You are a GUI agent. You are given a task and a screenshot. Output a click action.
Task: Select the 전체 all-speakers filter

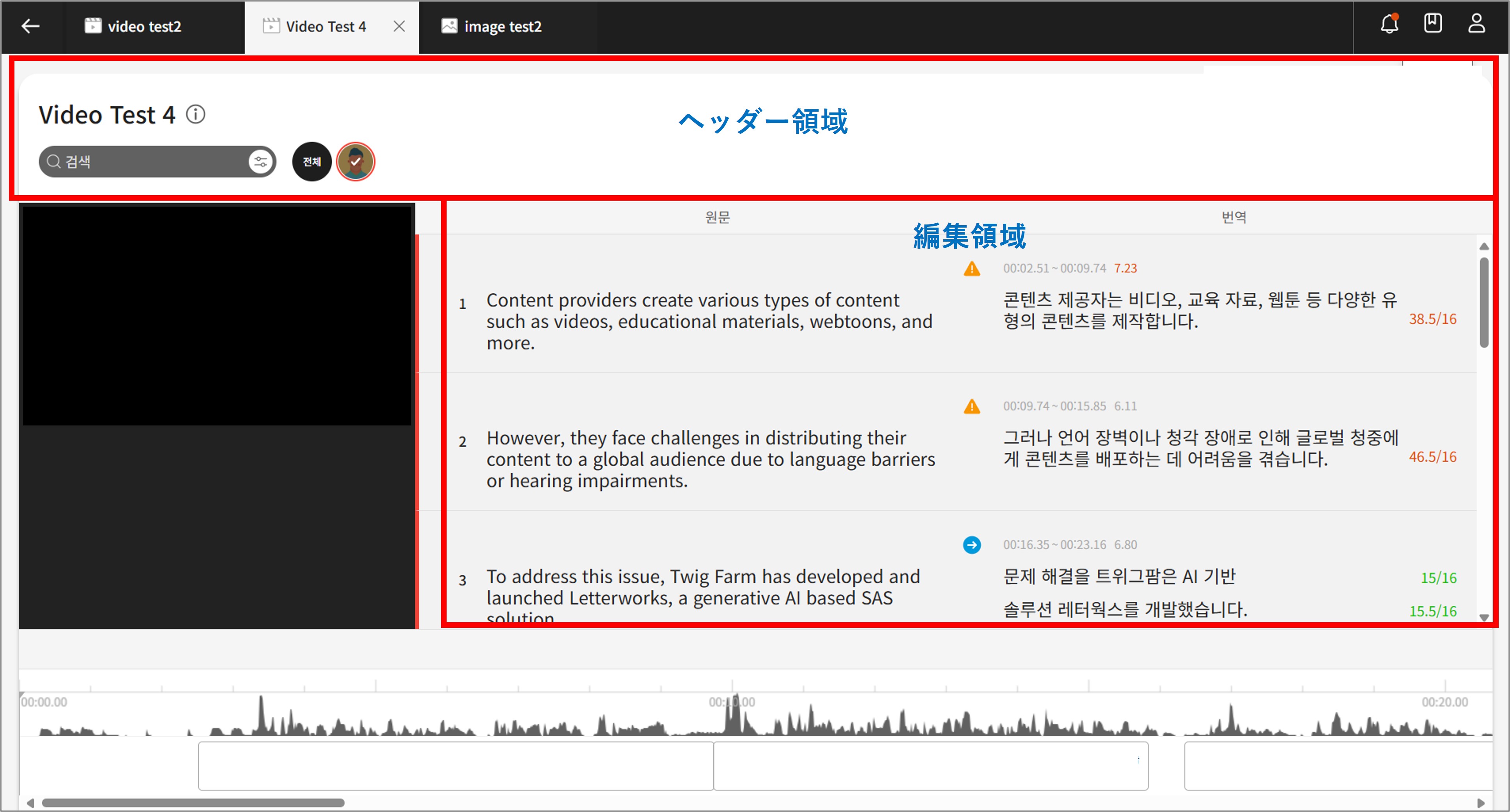312,161
